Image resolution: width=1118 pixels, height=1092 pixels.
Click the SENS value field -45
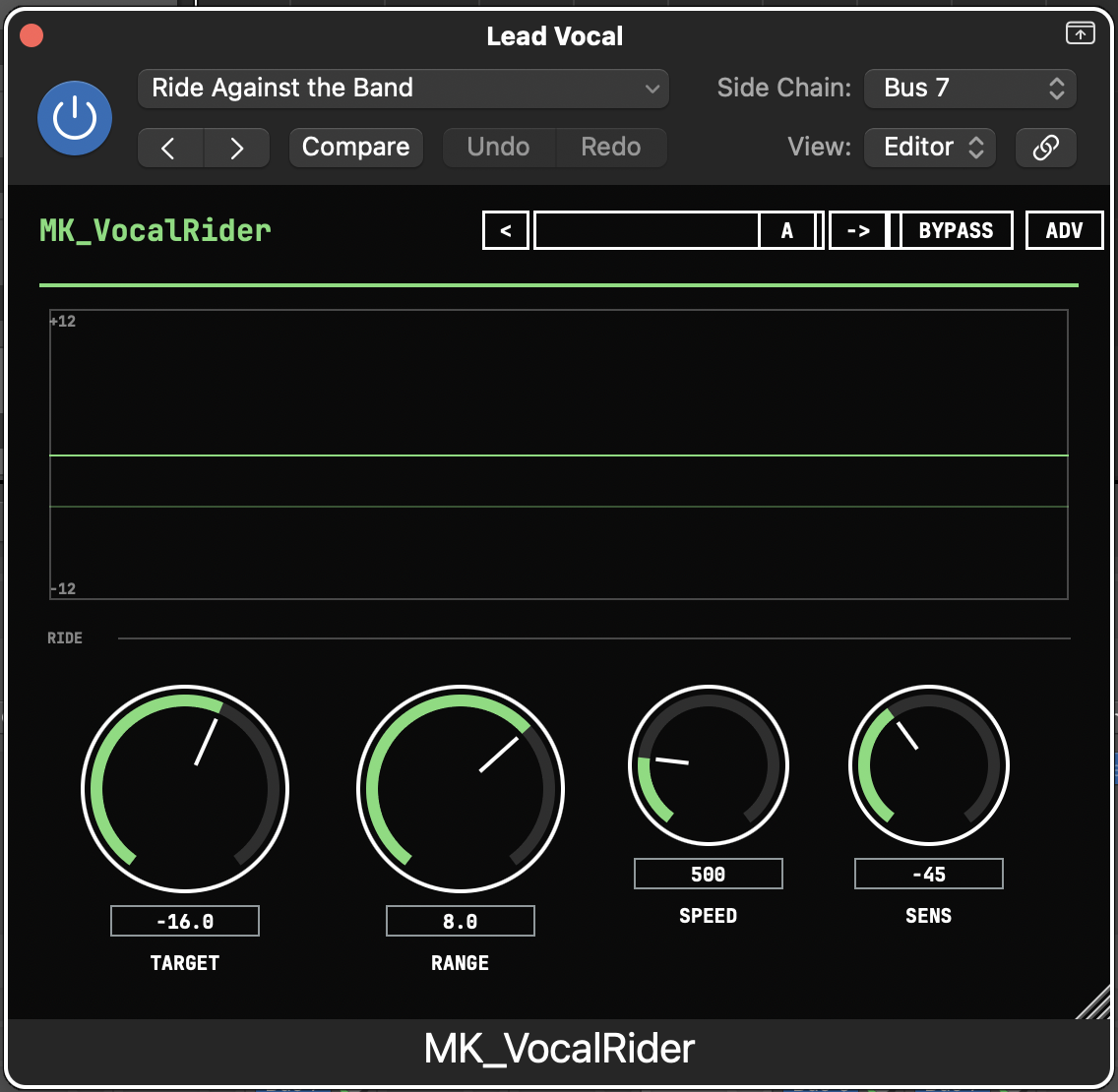coord(928,874)
